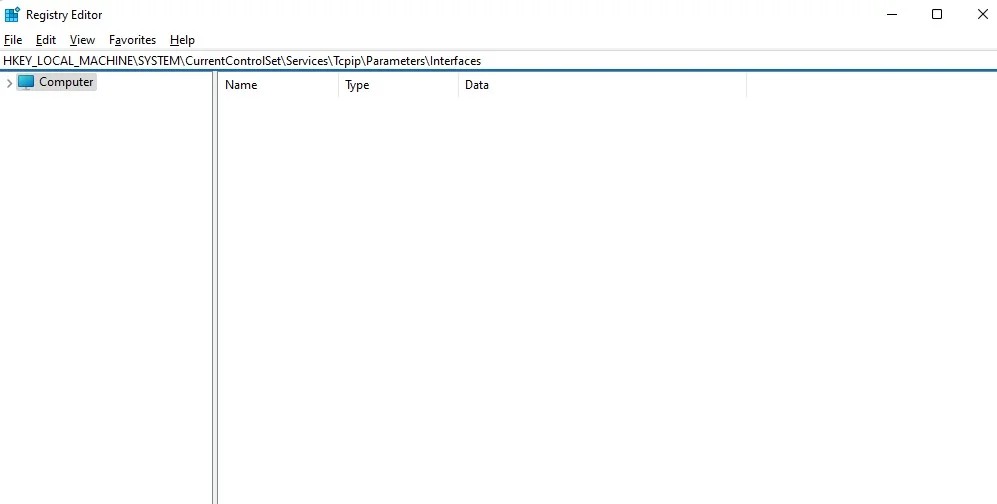Open the File menu
The image size is (997, 504).
[13, 40]
